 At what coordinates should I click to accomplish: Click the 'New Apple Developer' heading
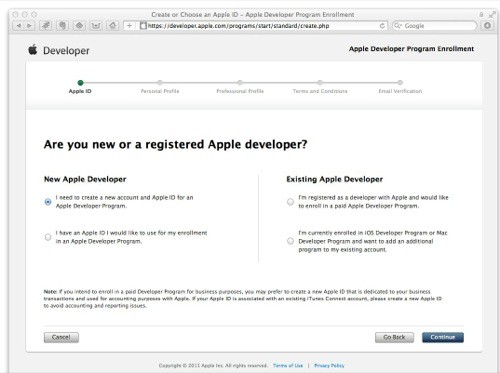85,179
